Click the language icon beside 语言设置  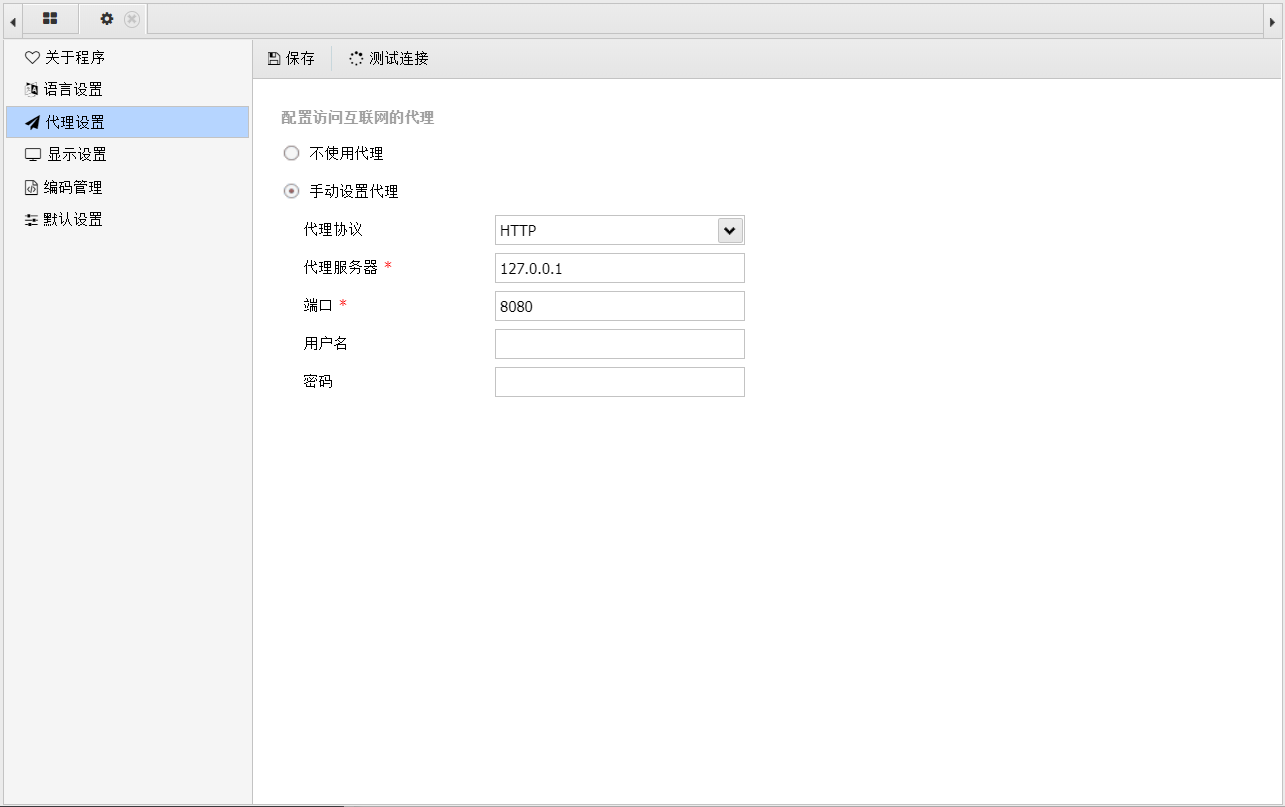pos(32,90)
